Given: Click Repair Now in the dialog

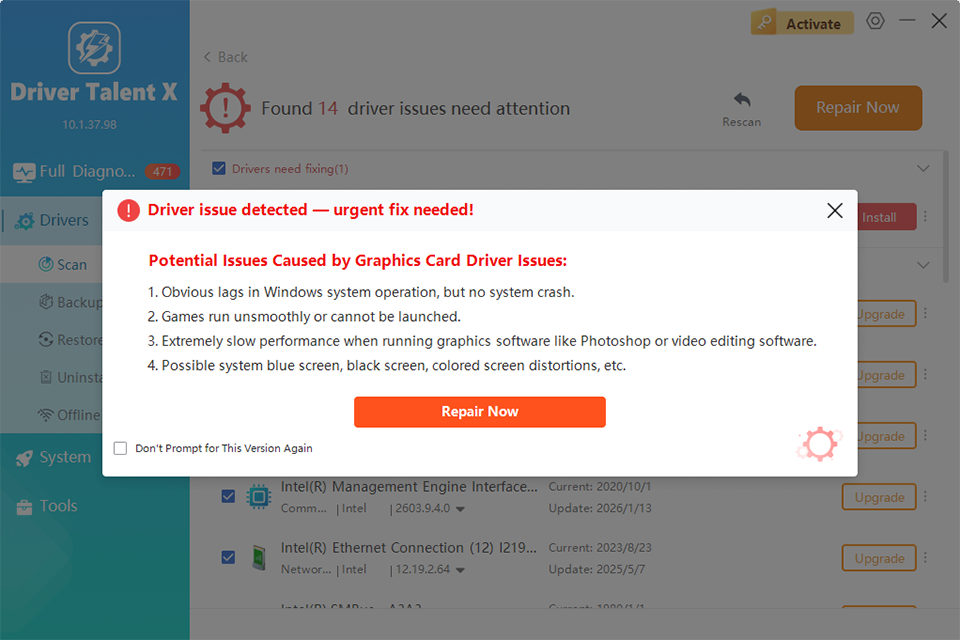Looking at the screenshot, I should [479, 412].
